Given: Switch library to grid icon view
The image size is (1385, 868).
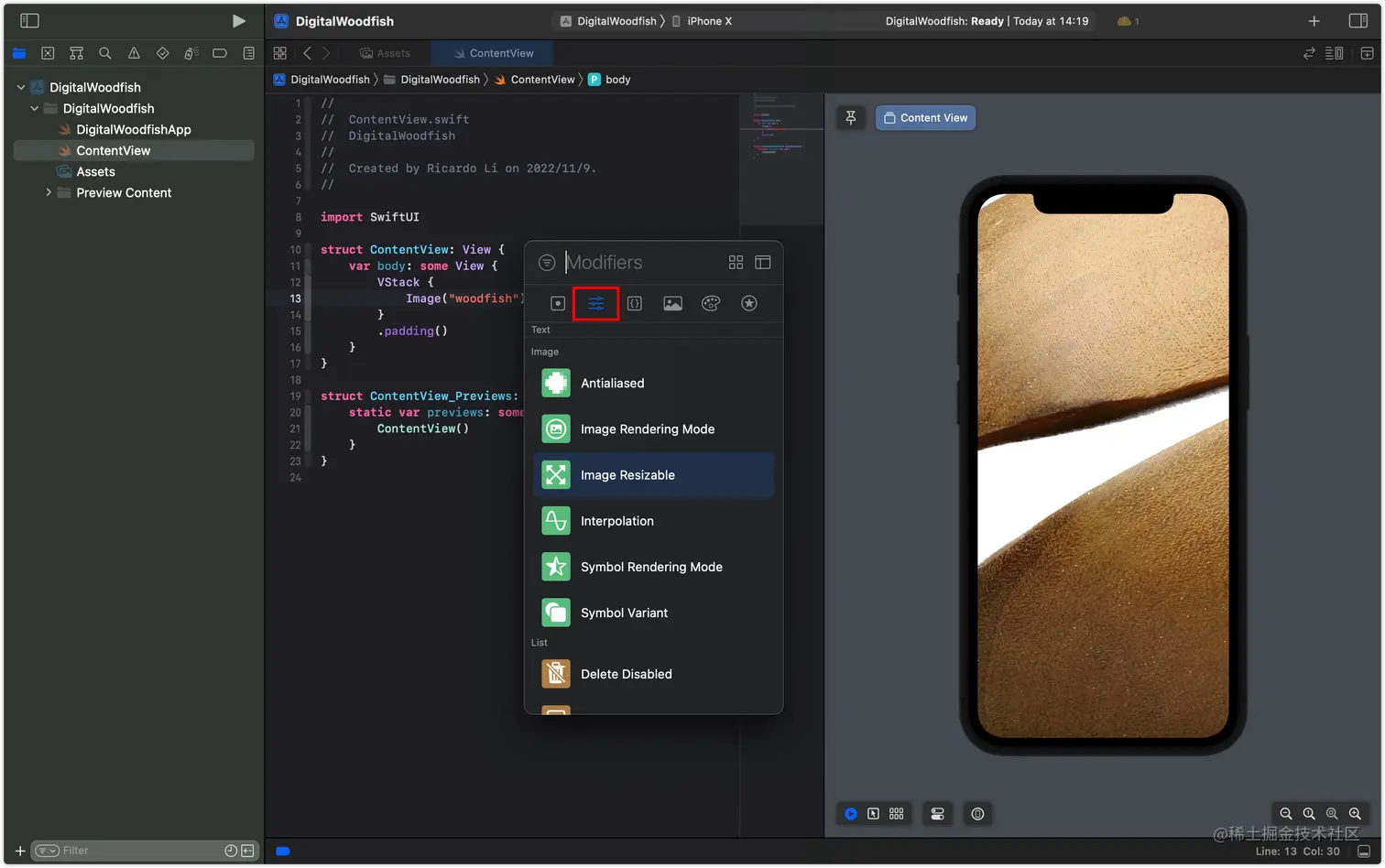Looking at the screenshot, I should point(736,262).
